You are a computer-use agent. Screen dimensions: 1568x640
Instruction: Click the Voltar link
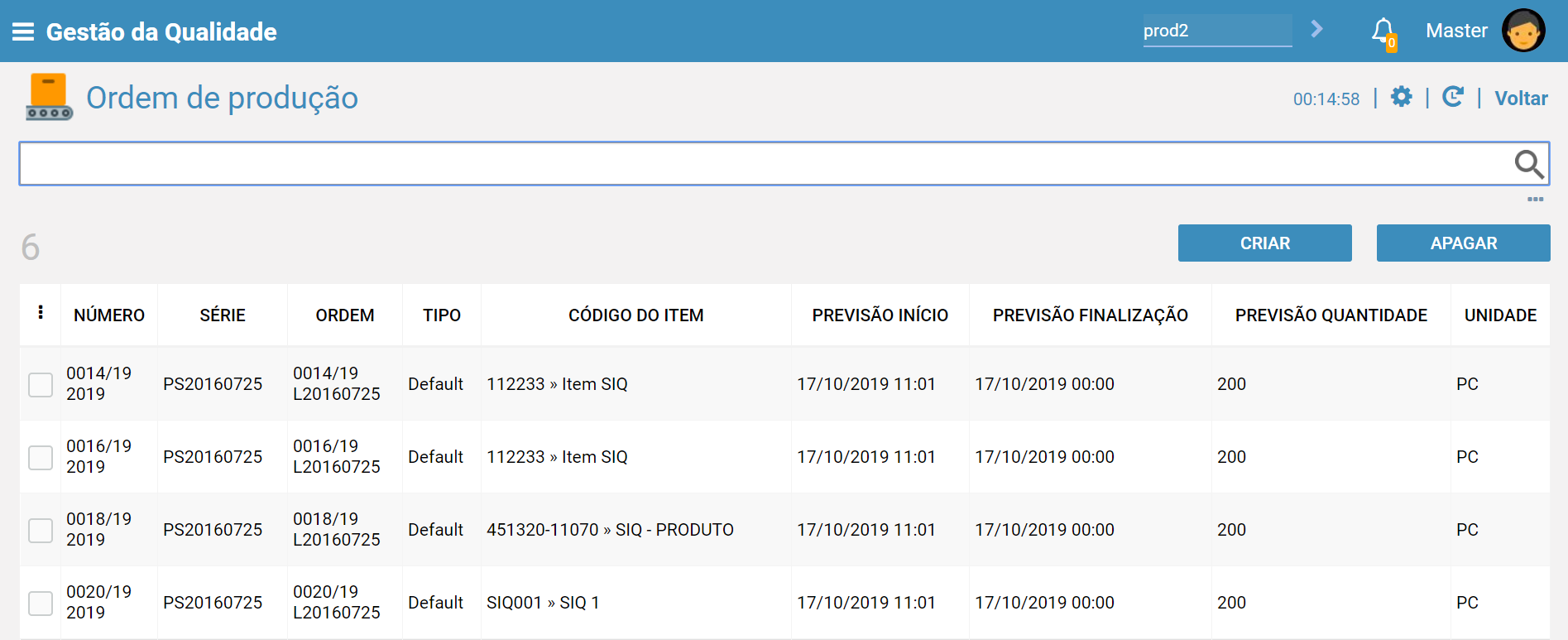pyautogui.click(x=1521, y=99)
